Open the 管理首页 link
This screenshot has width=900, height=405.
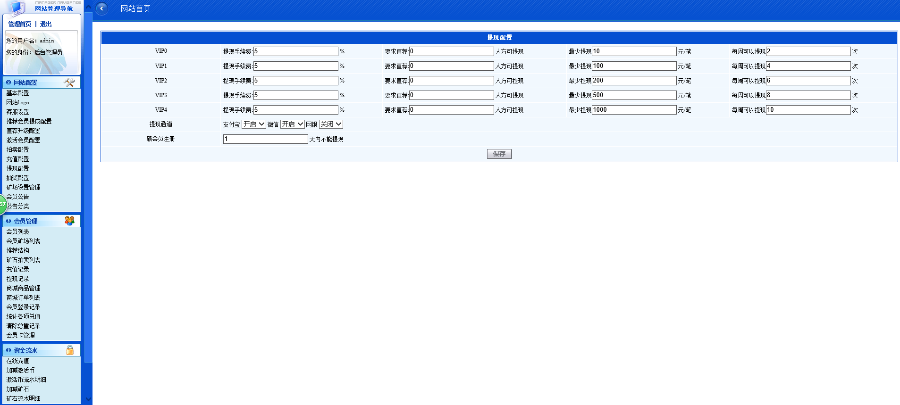pyautogui.click(x=20, y=24)
